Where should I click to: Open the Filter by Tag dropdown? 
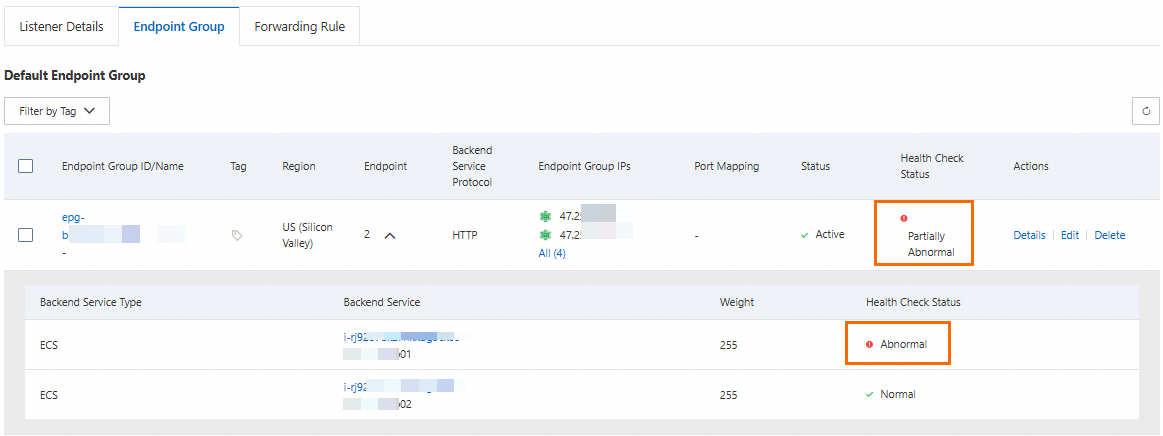click(x=57, y=111)
